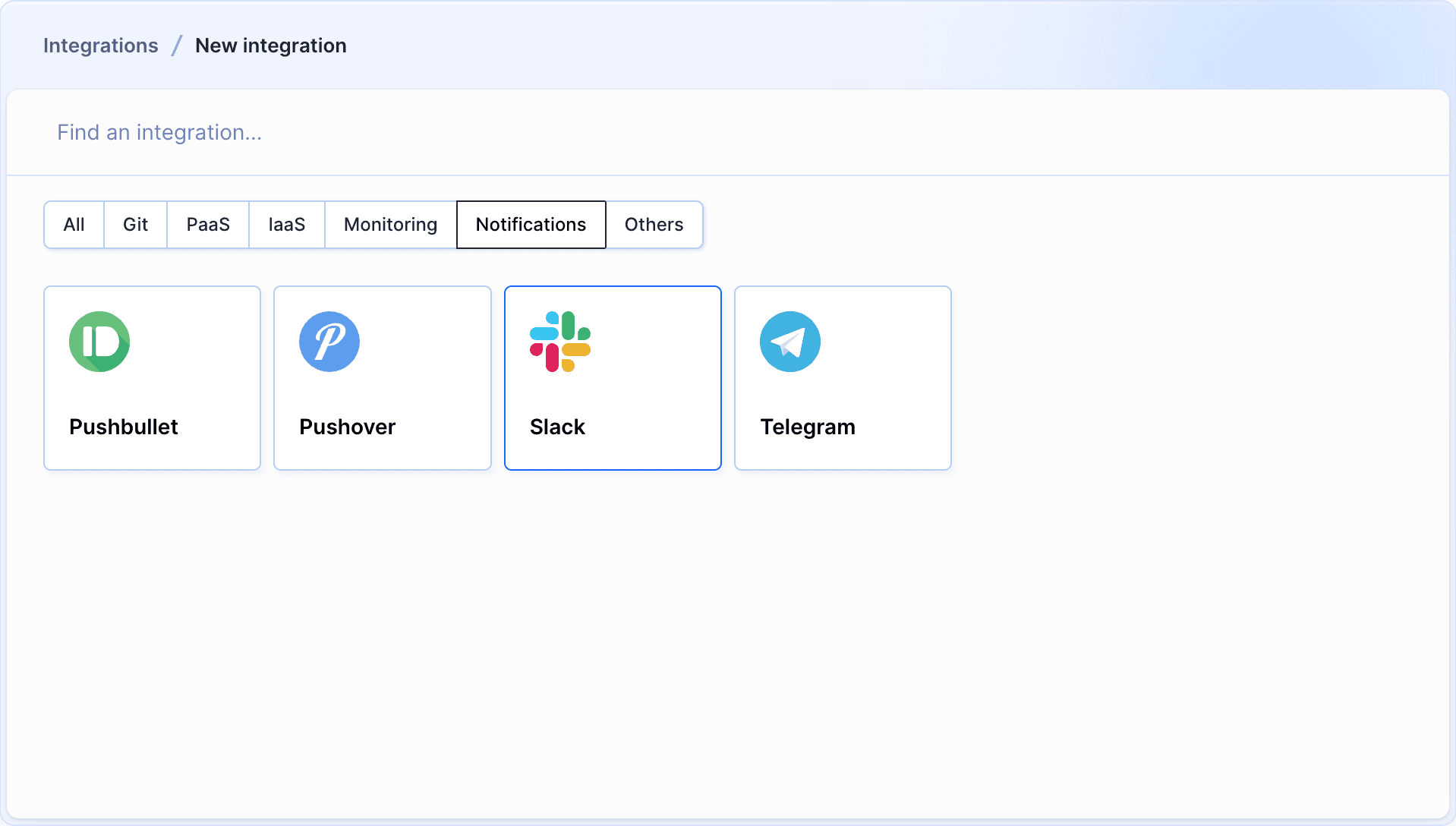Pick the Slack card title

557,427
